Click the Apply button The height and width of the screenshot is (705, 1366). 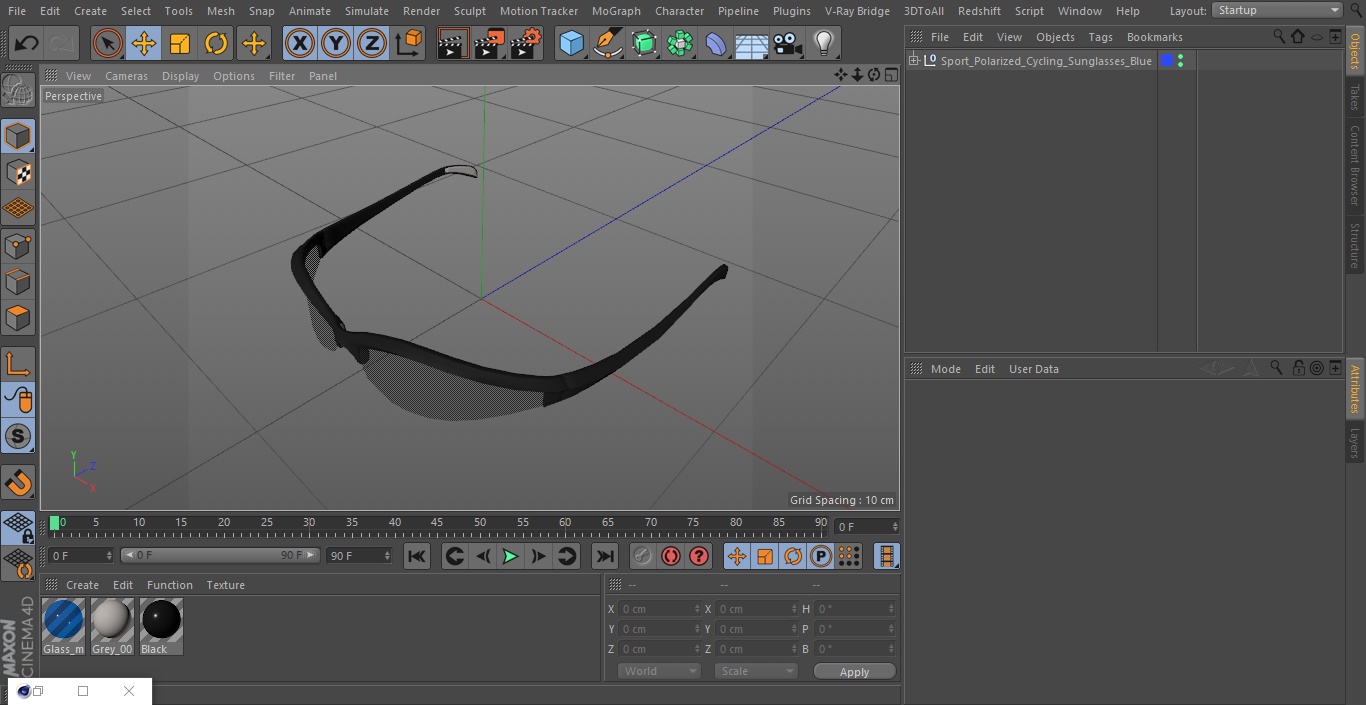click(x=854, y=672)
